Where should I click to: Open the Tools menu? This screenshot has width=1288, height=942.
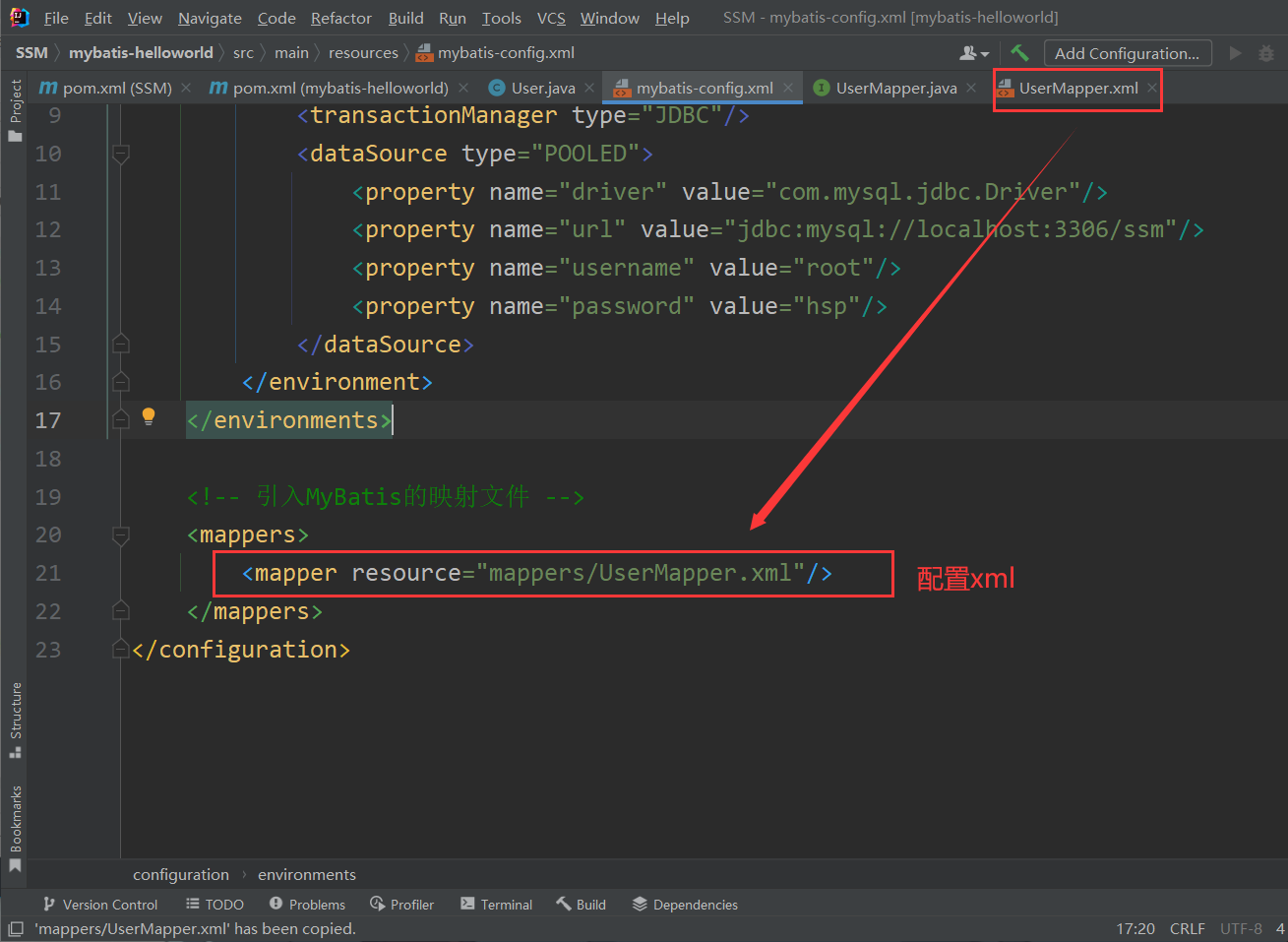click(501, 18)
